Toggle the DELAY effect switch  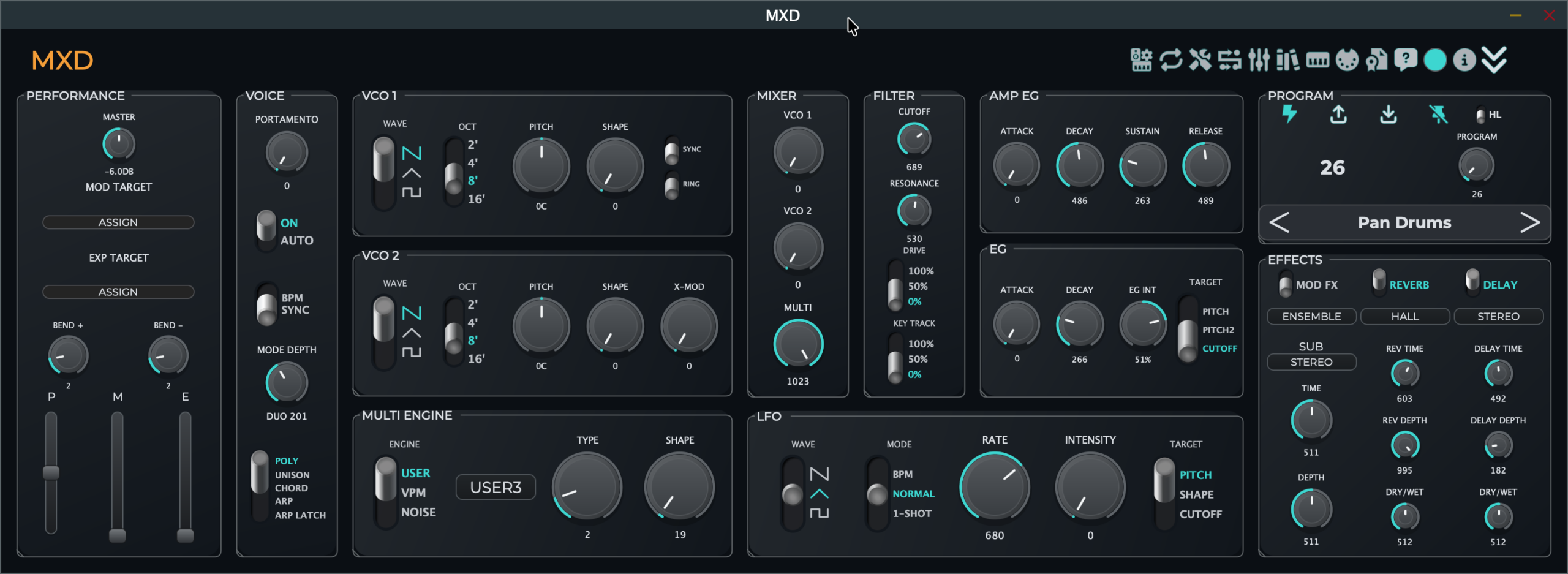[1472, 281]
